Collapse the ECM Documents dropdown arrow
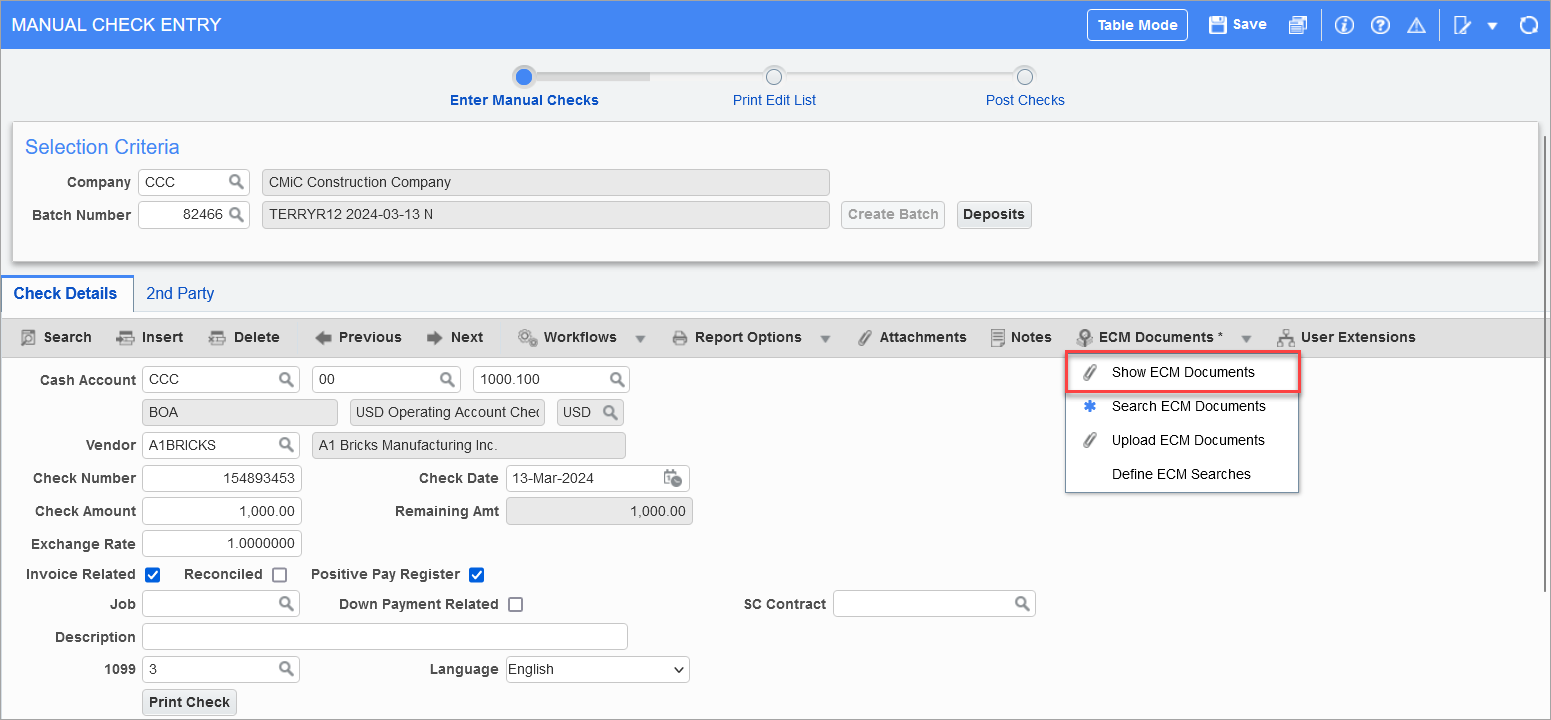Viewport: 1551px width, 720px height. point(1246,338)
